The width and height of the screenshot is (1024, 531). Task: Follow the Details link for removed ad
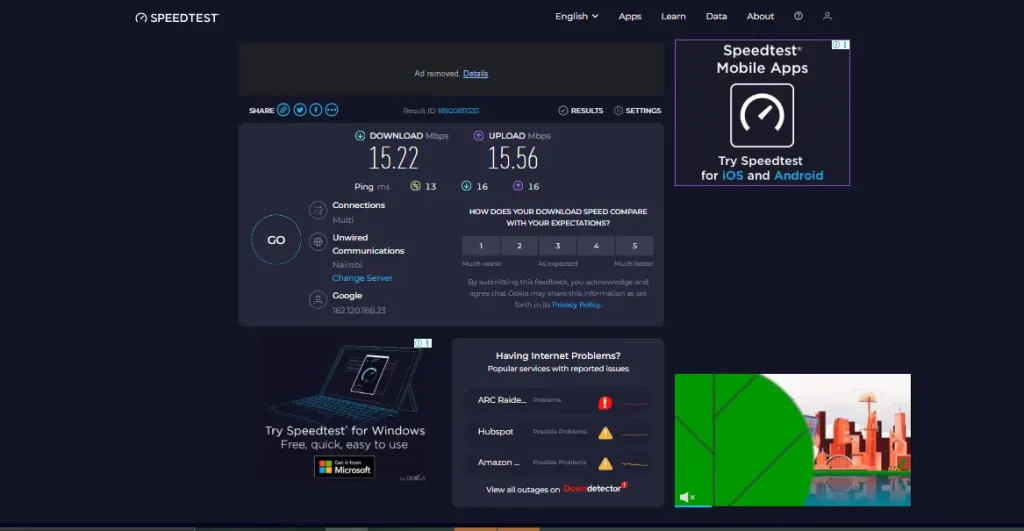tap(475, 74)
